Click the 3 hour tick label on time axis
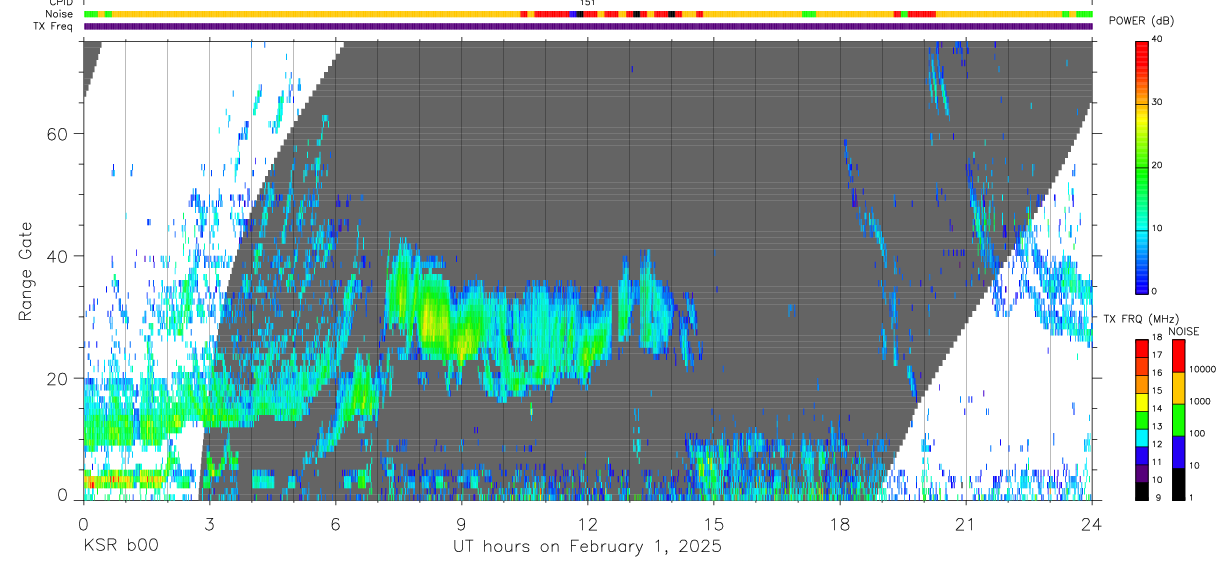This screenshot has width=1228, height=567. pos(209,523)
